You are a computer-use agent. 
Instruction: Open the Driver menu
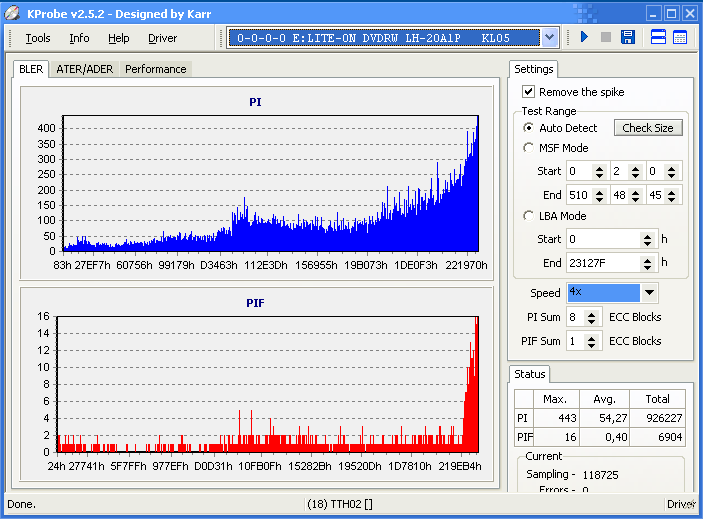(x=162, y=38)
